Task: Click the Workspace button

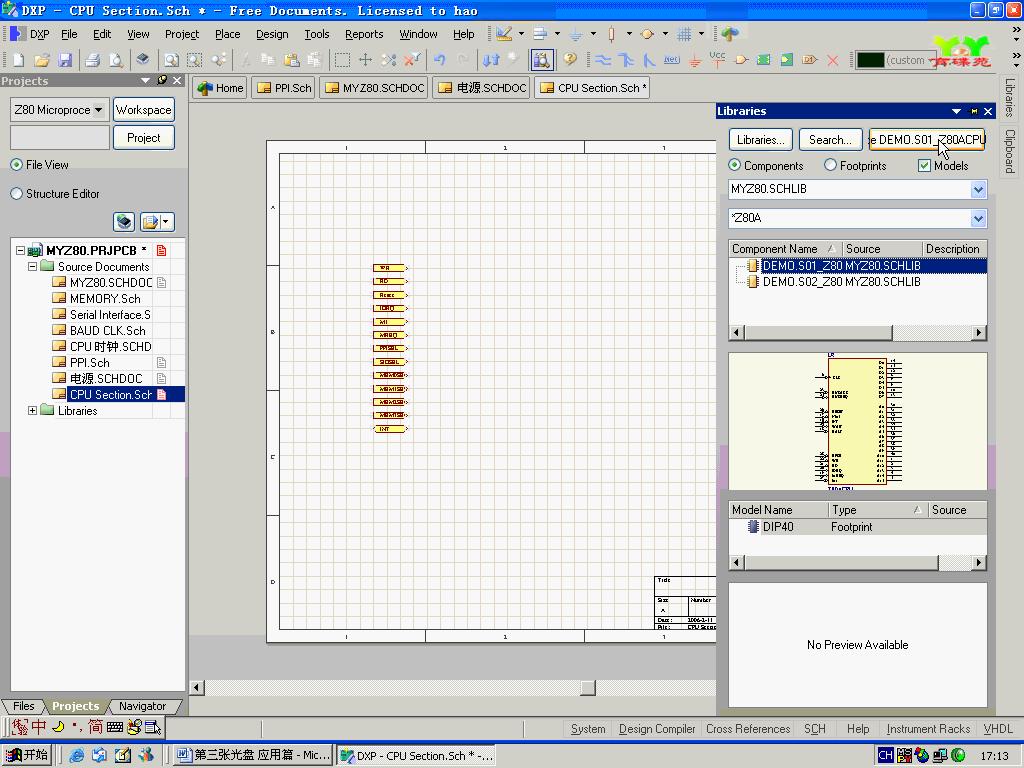Action: (x=144, y=110)
